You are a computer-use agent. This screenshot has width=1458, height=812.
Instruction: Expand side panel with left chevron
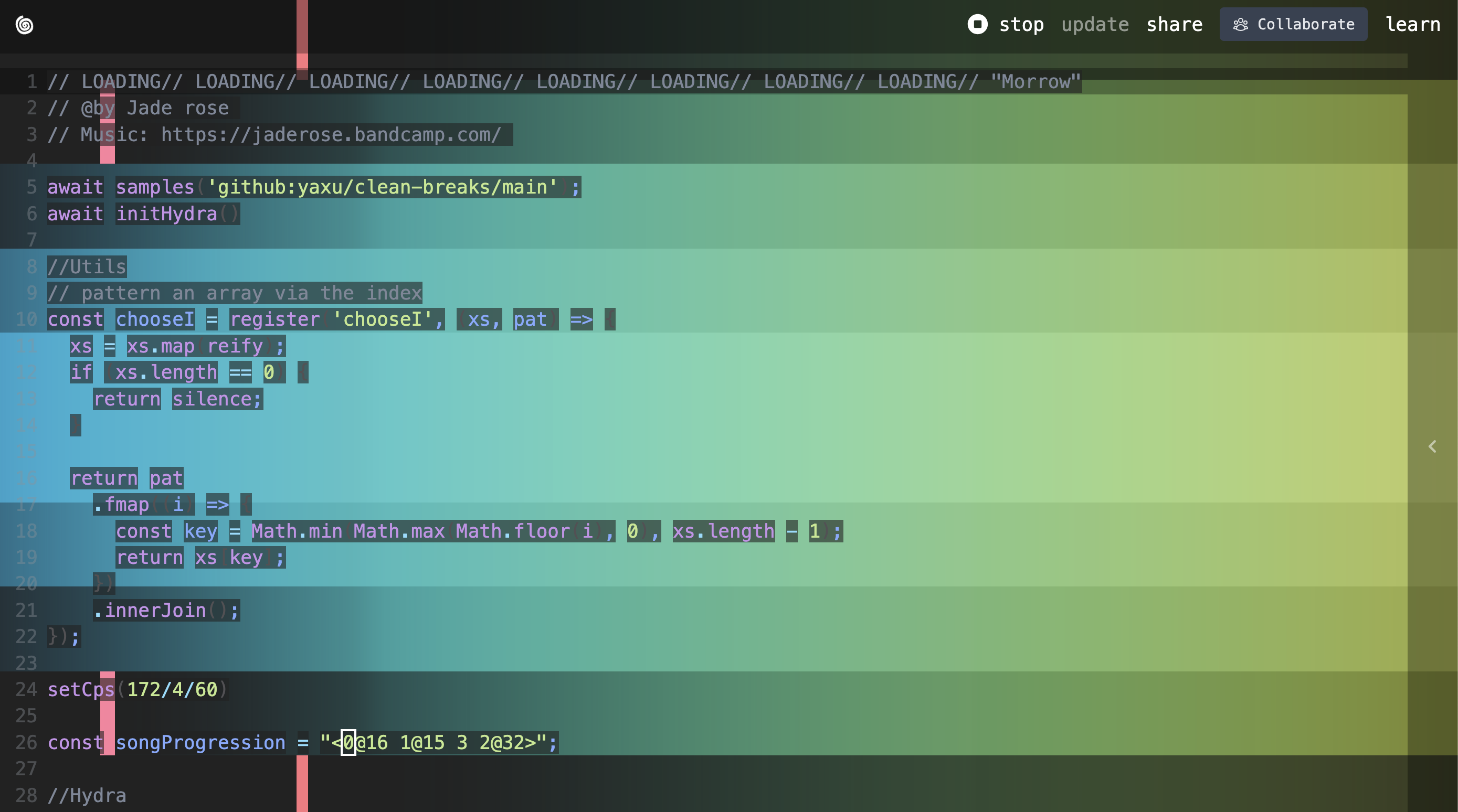(x=1432, y=446)
